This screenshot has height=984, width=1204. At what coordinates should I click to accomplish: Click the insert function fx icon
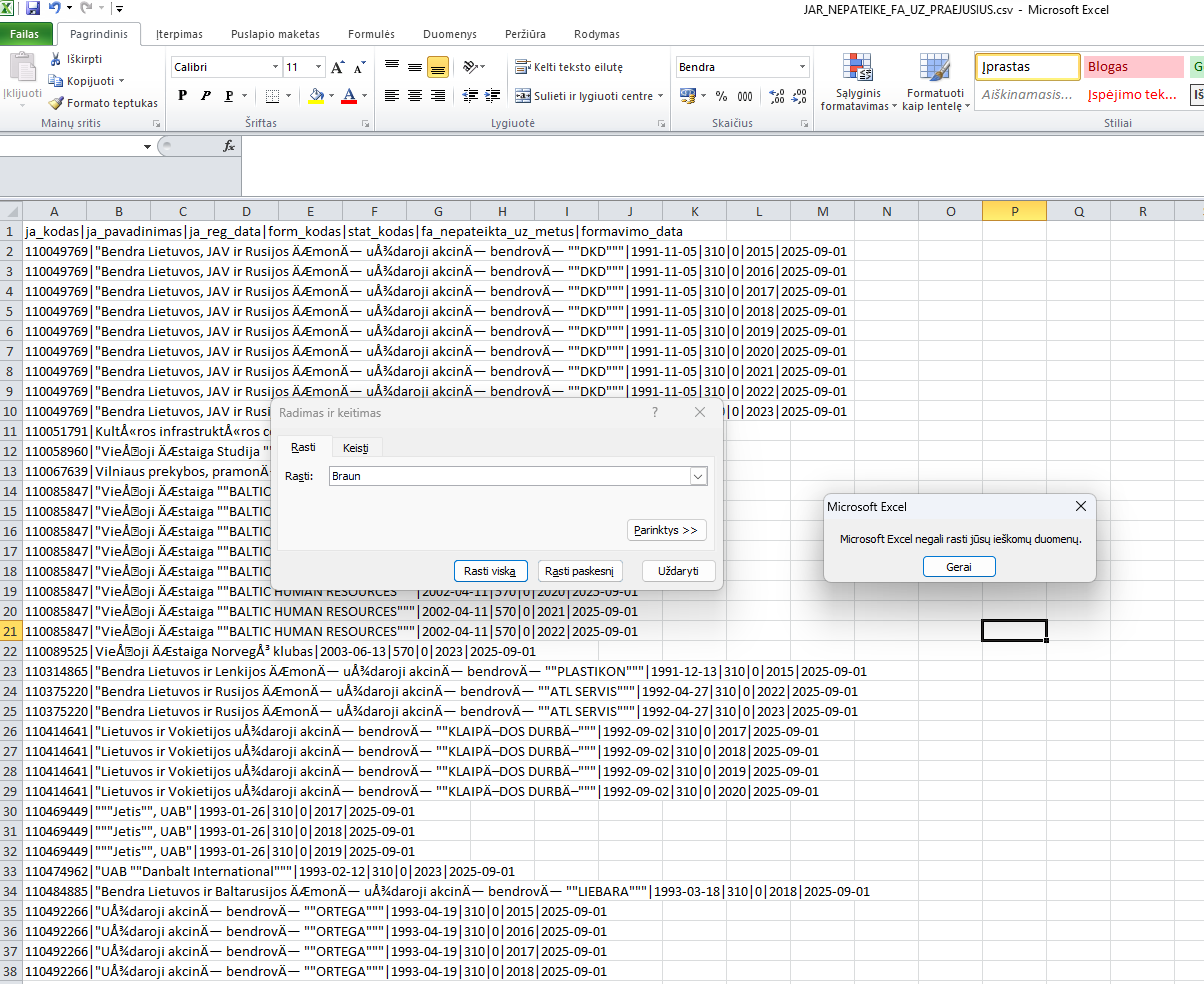[228, 146]
